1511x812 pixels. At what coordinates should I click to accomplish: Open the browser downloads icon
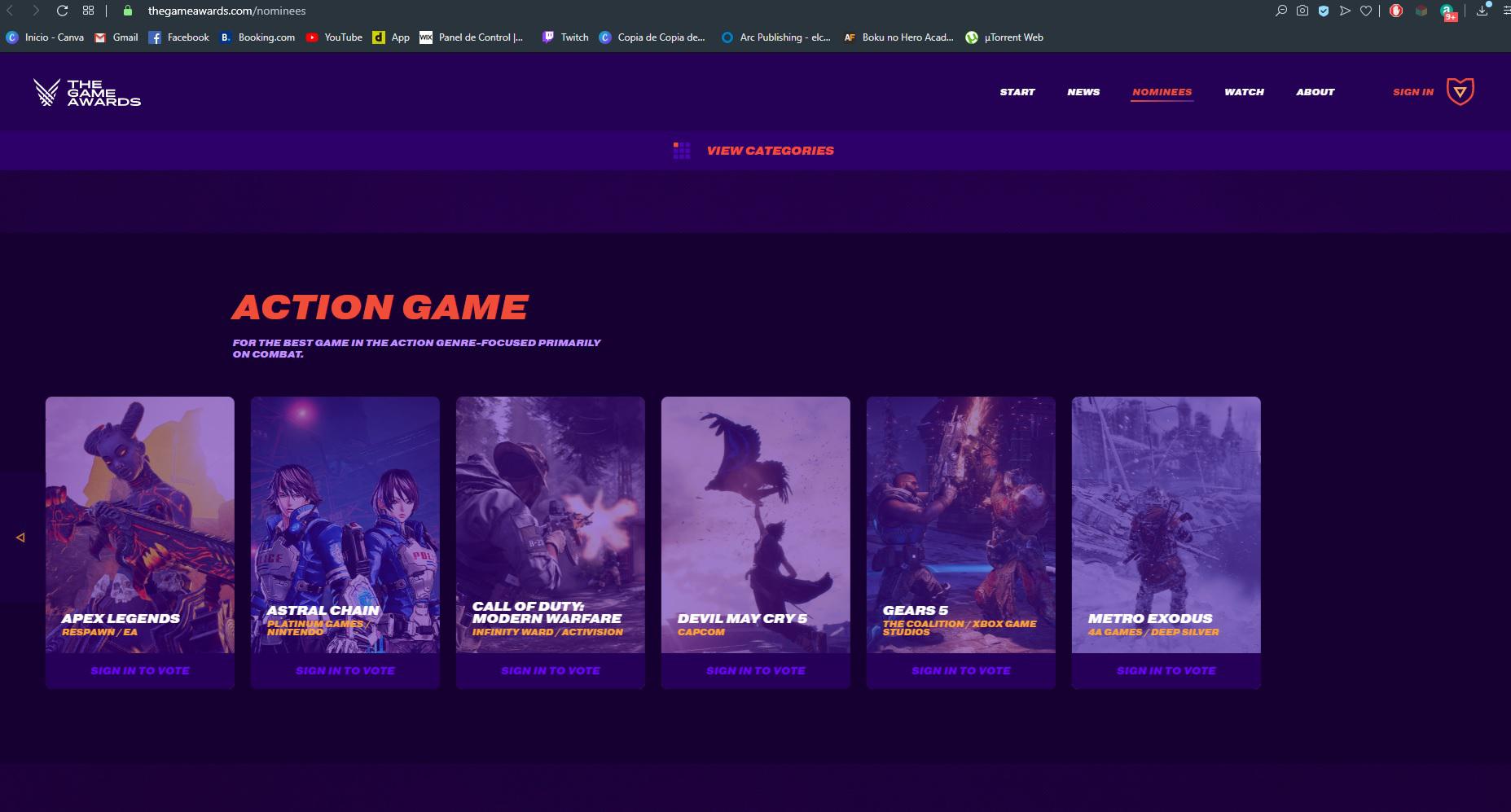[x=1482, y=11]
